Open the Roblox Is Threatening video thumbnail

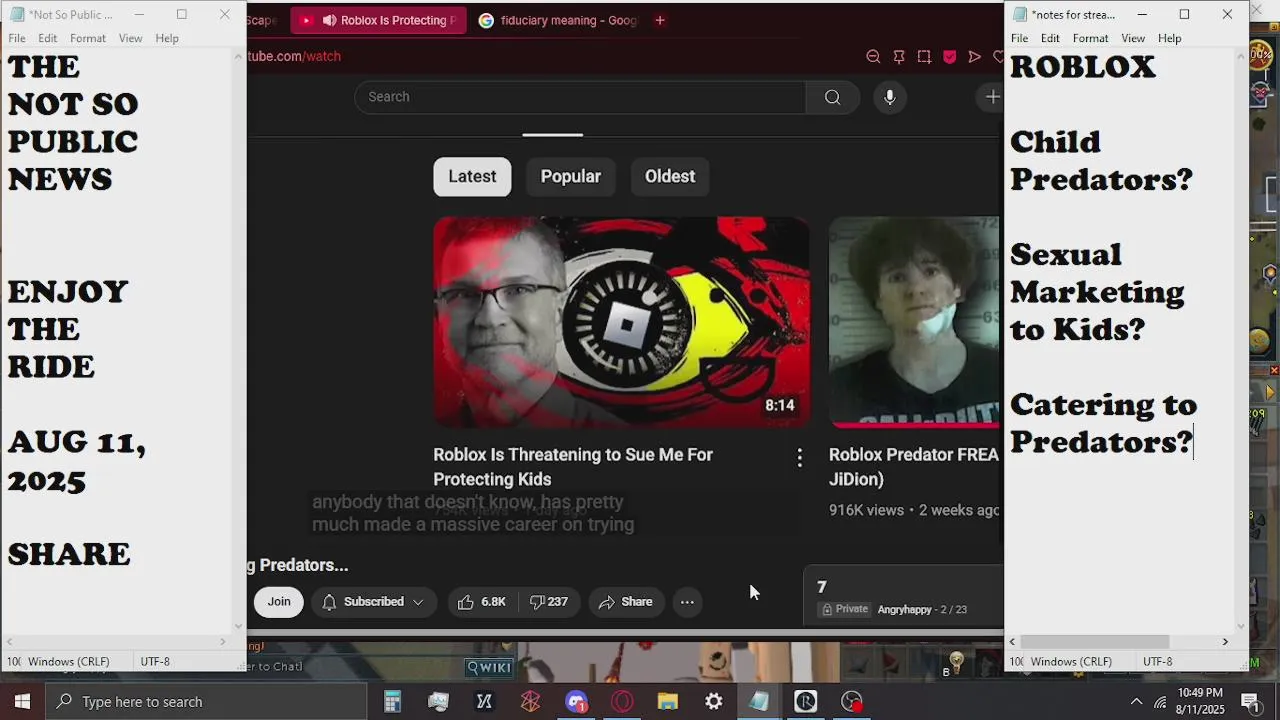[622, 322]
